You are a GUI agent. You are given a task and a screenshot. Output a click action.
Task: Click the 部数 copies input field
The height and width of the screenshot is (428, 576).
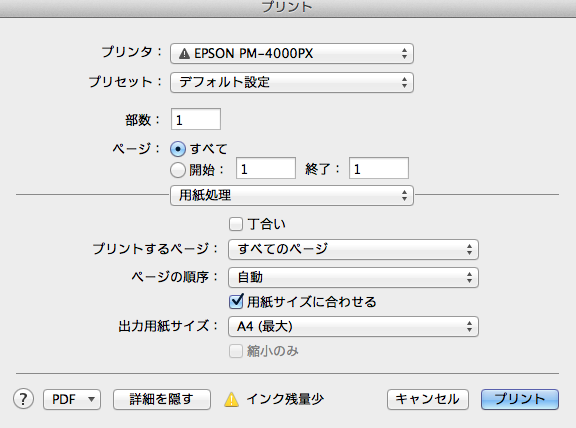pos(196,119)
